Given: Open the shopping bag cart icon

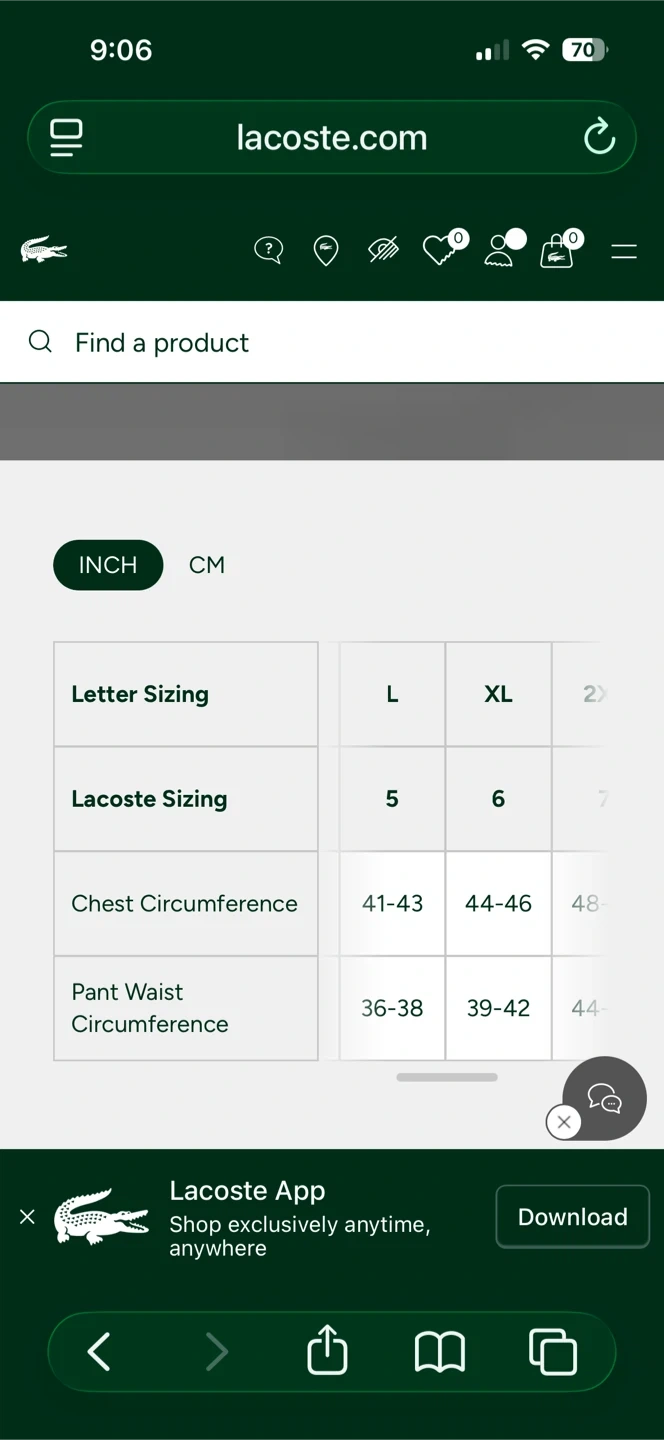Looking at the screenshot, I should click(557, 251).
